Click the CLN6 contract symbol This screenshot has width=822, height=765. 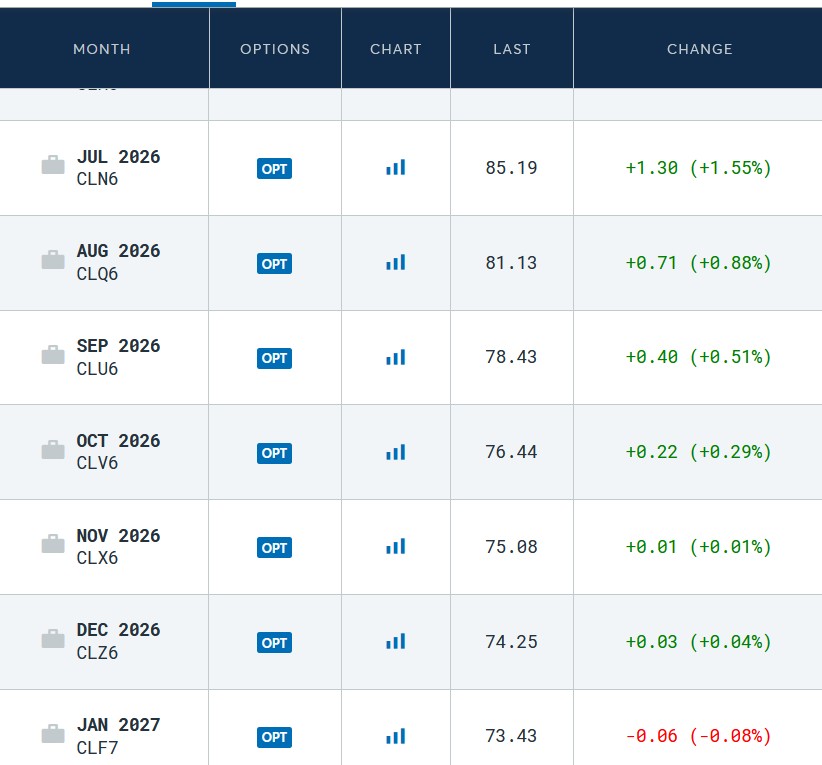coord(98,179)
